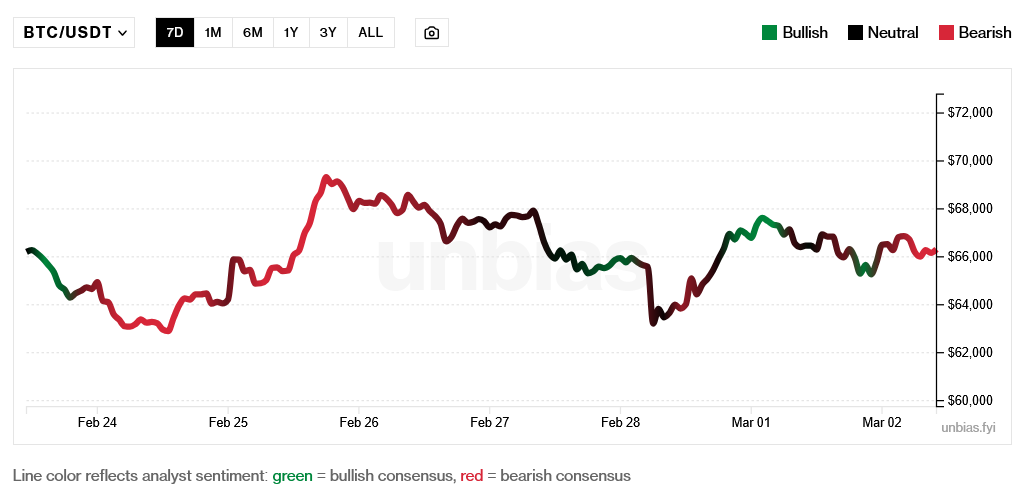1027x491 pixels.
Task: Click the red Bearish legend swatch
Action: [x=946, y=32]
